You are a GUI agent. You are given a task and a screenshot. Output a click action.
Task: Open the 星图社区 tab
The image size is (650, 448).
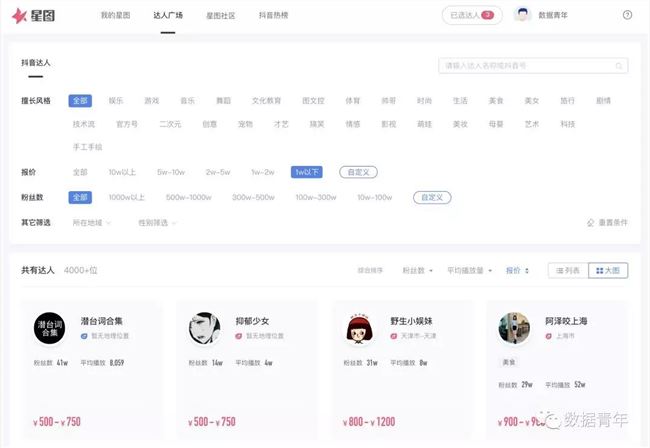tap(220, 16)
